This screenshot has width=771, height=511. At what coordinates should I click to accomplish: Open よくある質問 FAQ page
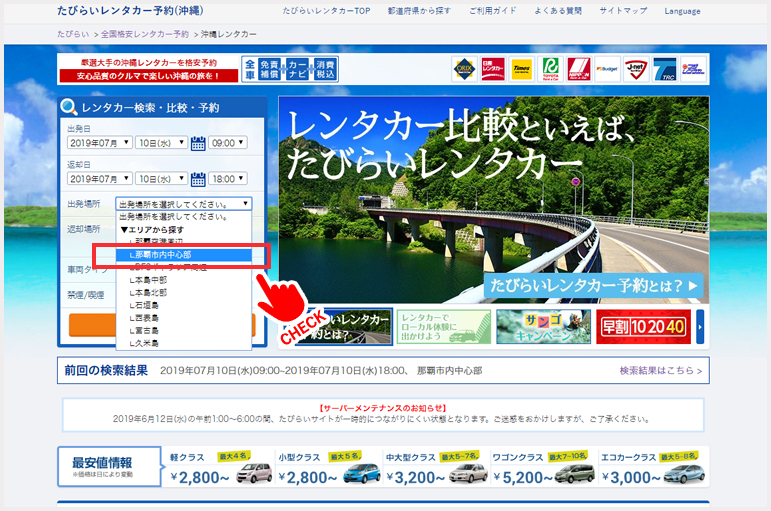(x=558, y=11)
